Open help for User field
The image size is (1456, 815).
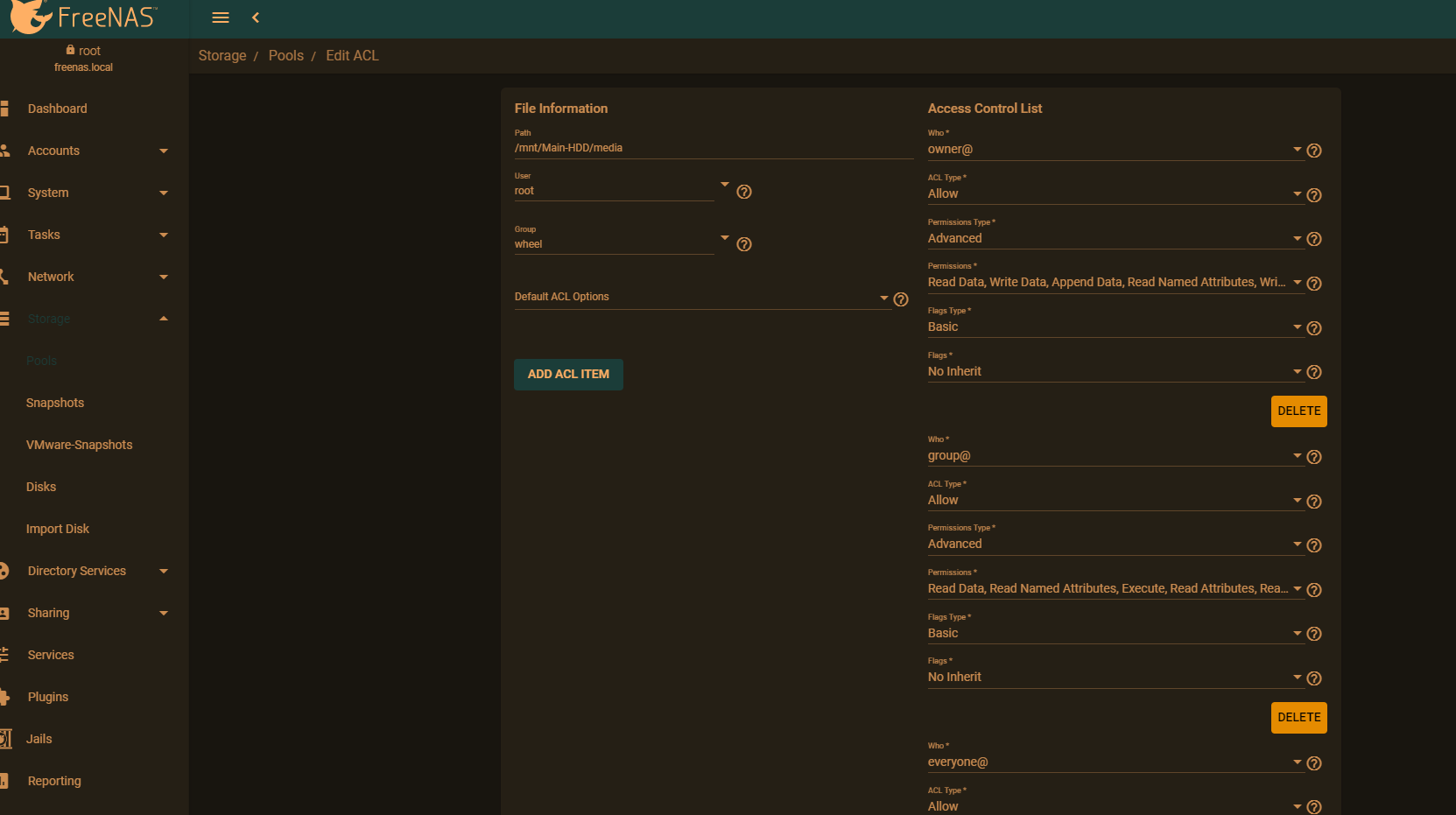coord(744,192)
